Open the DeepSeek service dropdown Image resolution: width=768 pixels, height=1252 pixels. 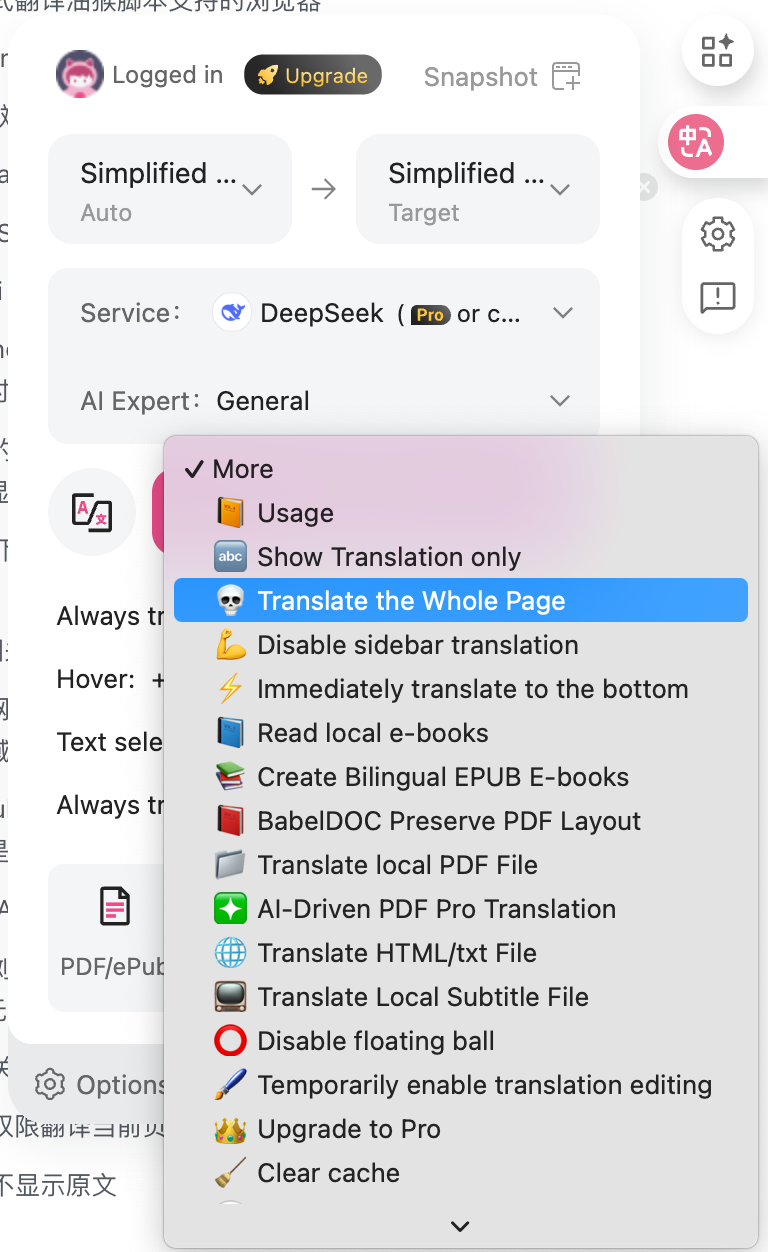pos(562,313)
